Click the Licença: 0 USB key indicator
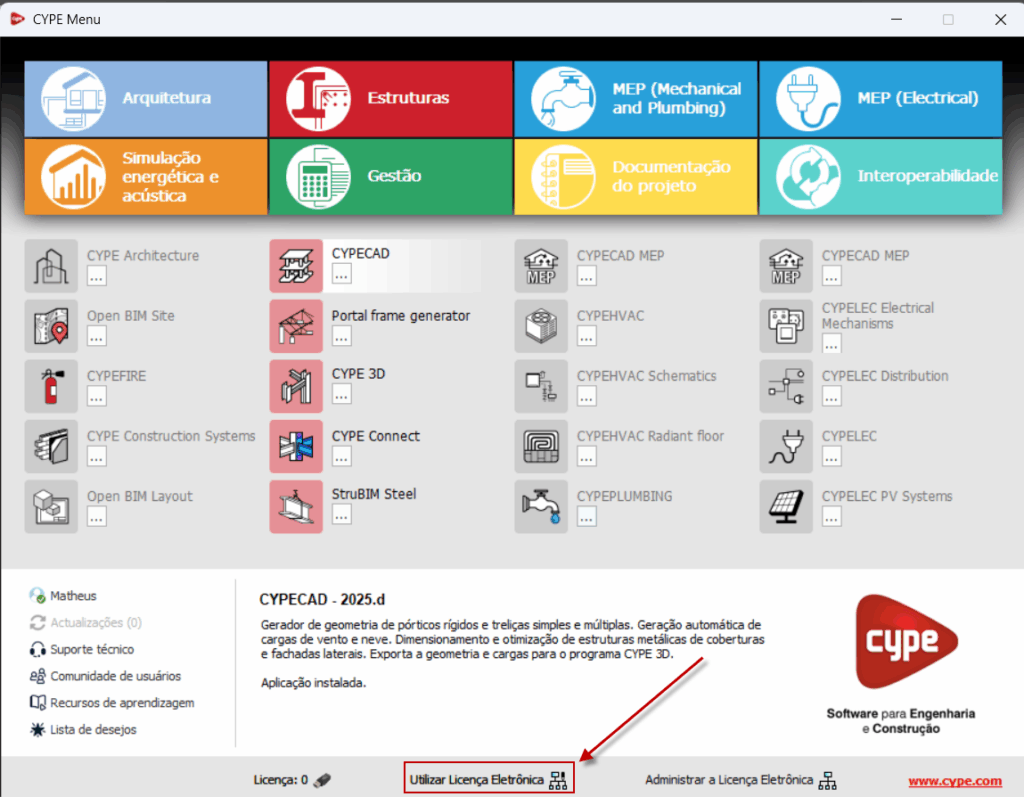This screenshot has width=1024, height=797. pyautogui.click(x=293, y=780)
